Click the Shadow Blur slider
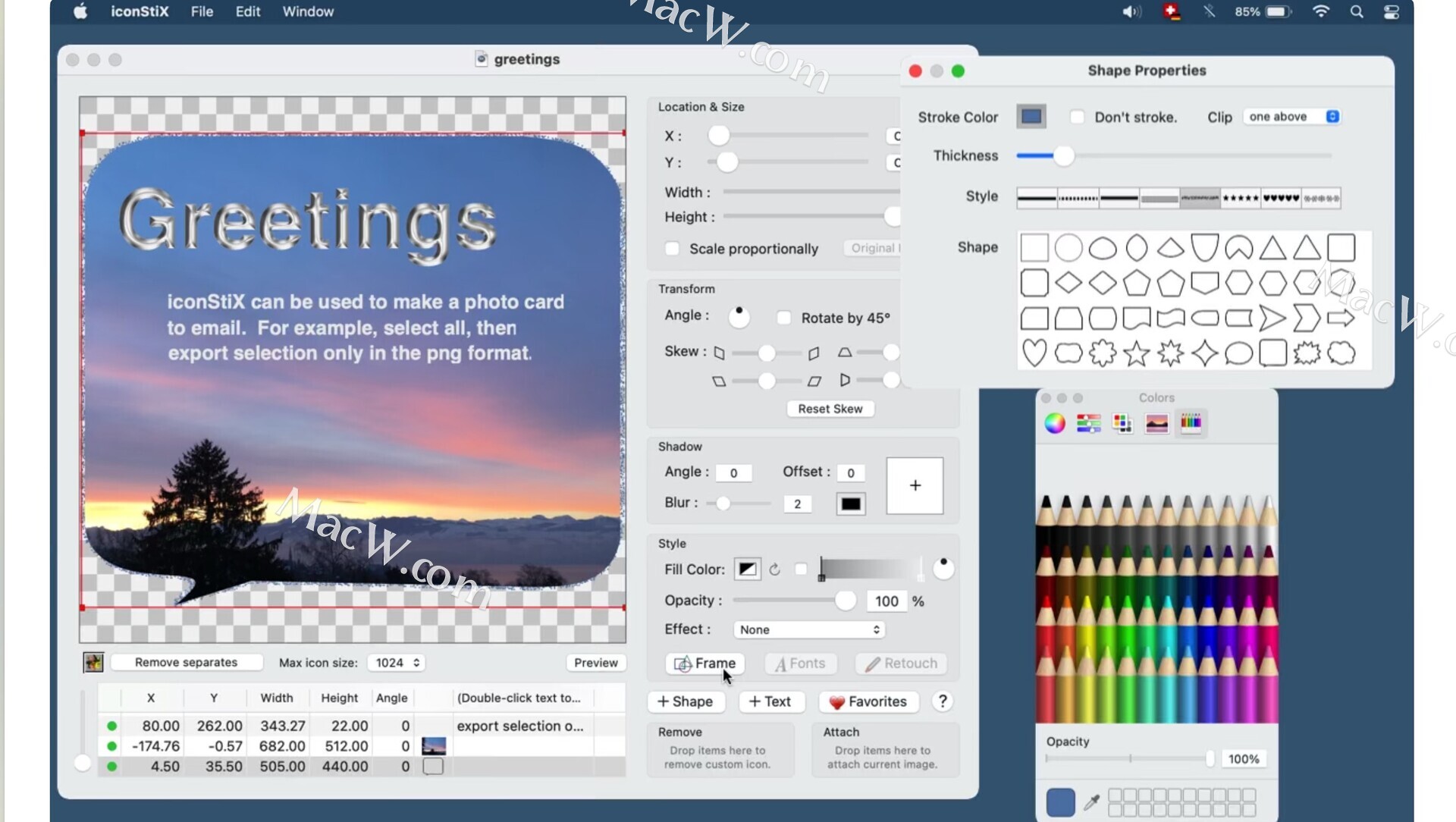Viewport: 1456px width, 822px height. [x=738, y=504]
